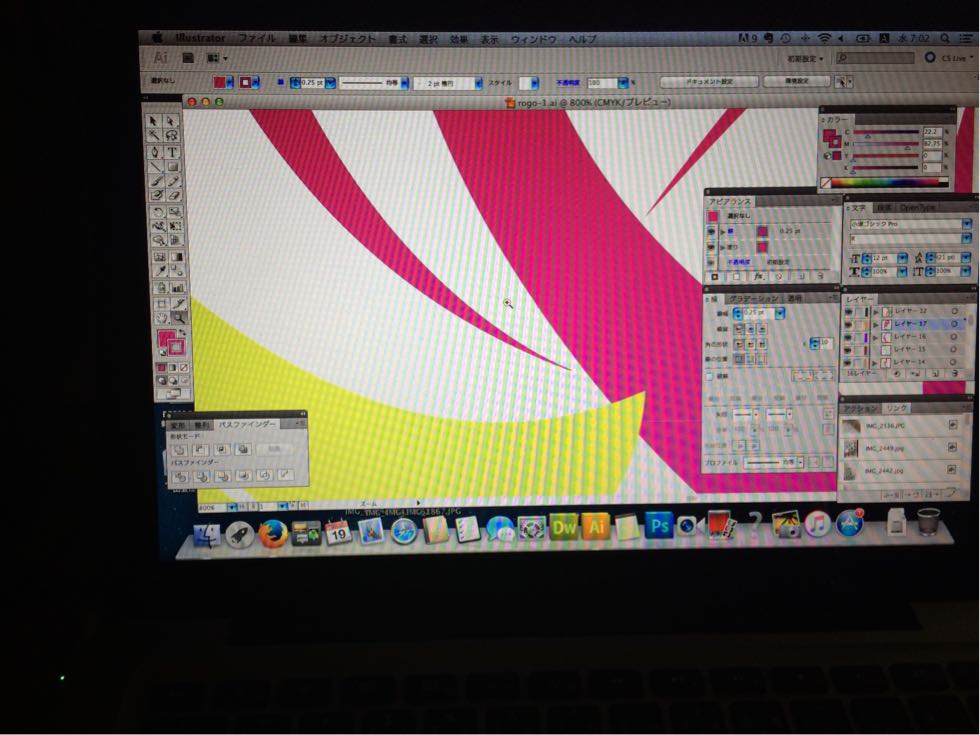Expand レイヤー 14 sublayers

pos(876,362)
